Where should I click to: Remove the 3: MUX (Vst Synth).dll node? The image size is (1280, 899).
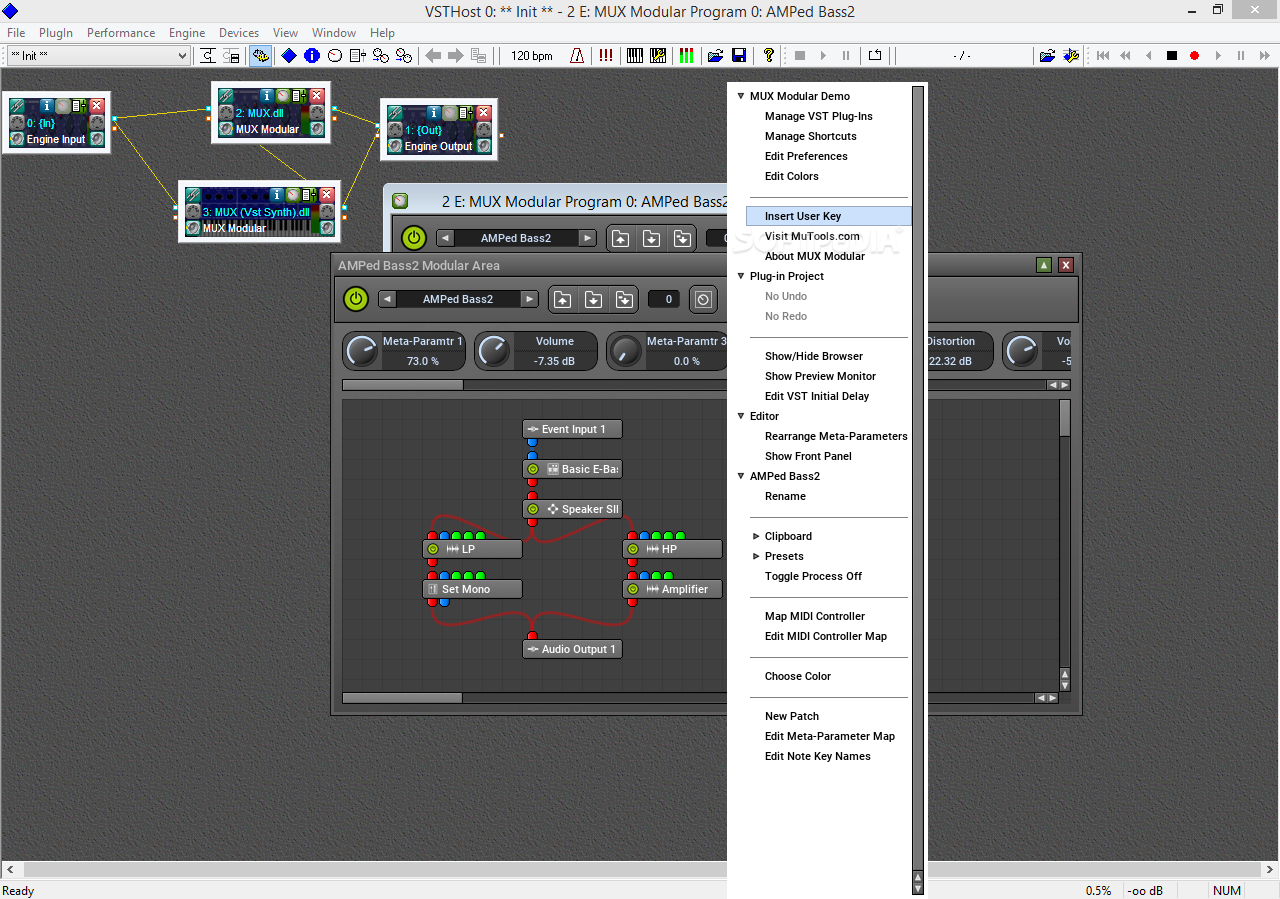tap(325, 195)
